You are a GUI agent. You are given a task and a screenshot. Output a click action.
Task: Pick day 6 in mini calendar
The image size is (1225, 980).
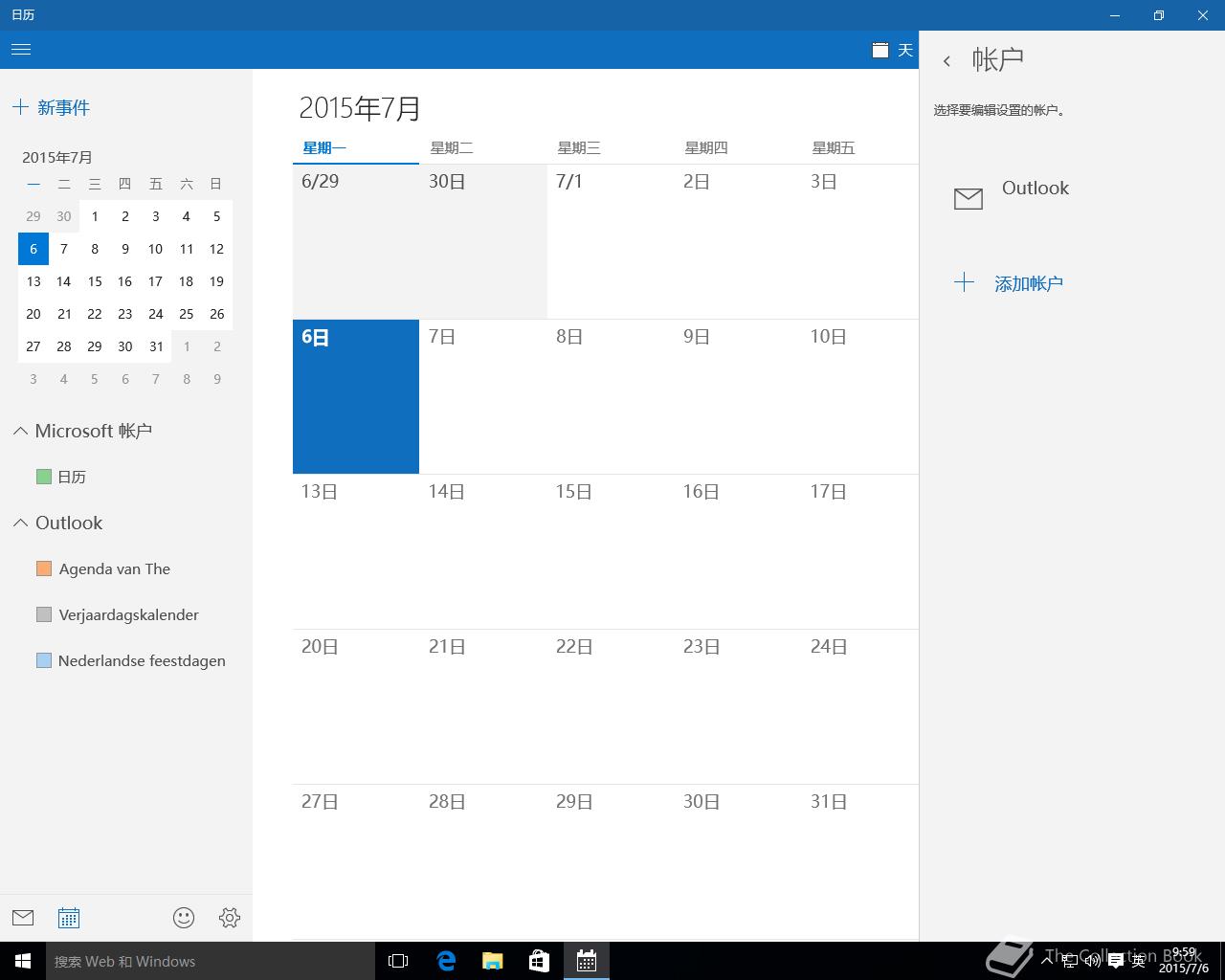(x=33, y=249)
